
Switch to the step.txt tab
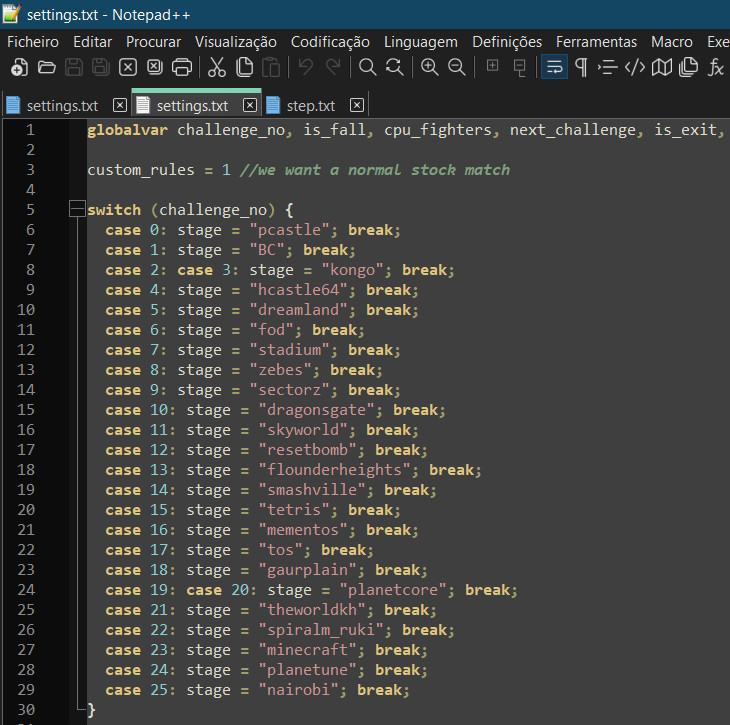pos(310,105)
